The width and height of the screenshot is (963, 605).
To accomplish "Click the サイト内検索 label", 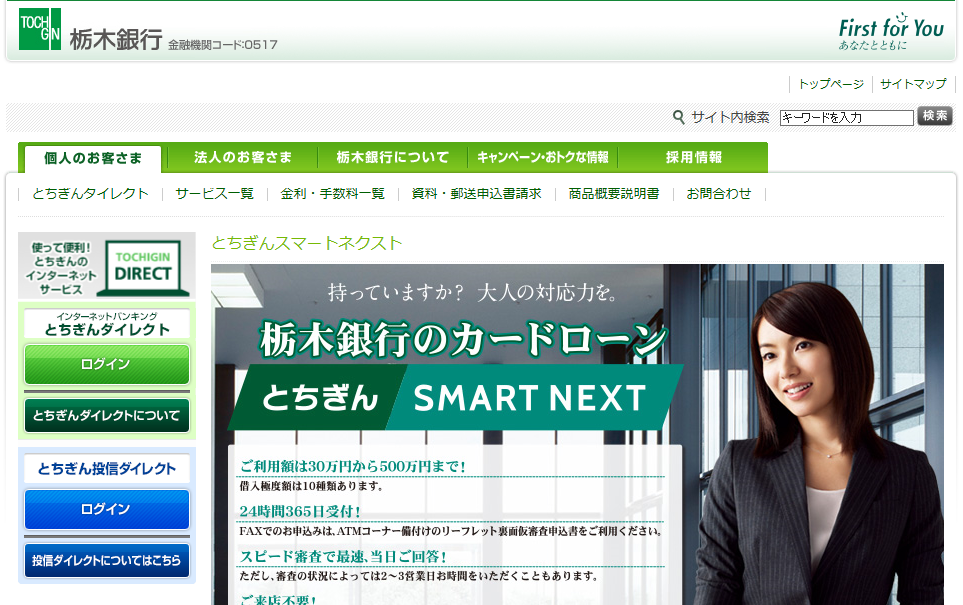I will 730,117.
